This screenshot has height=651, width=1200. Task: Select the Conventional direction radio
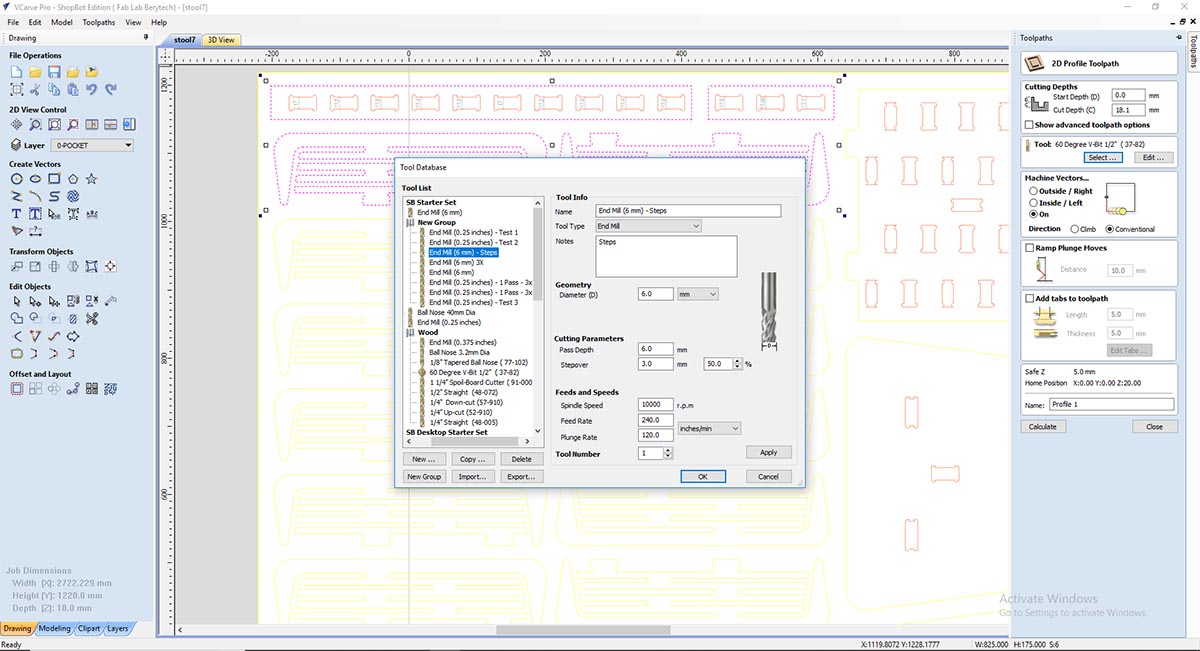[1110, 229]
